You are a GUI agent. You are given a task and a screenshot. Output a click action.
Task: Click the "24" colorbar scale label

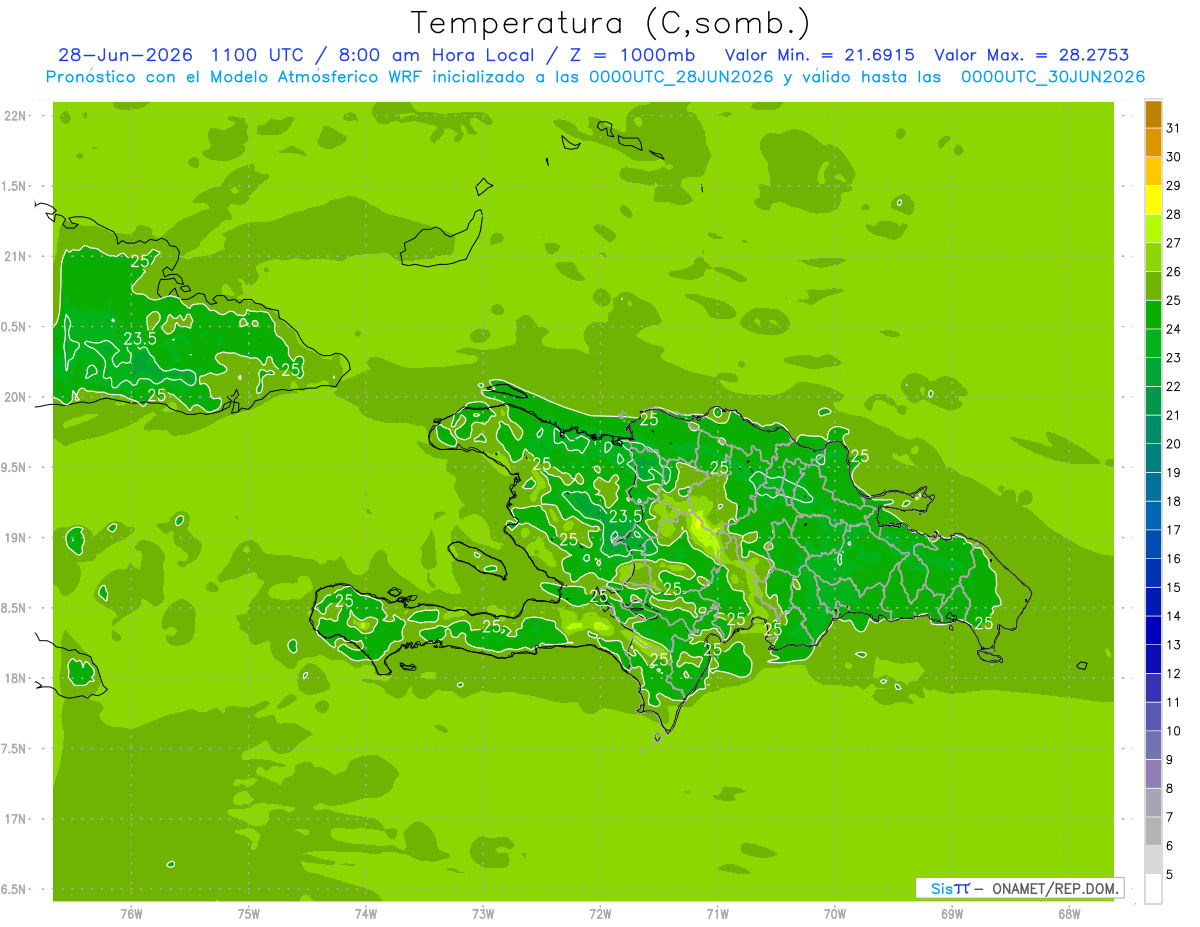[x=1174, y=329]
